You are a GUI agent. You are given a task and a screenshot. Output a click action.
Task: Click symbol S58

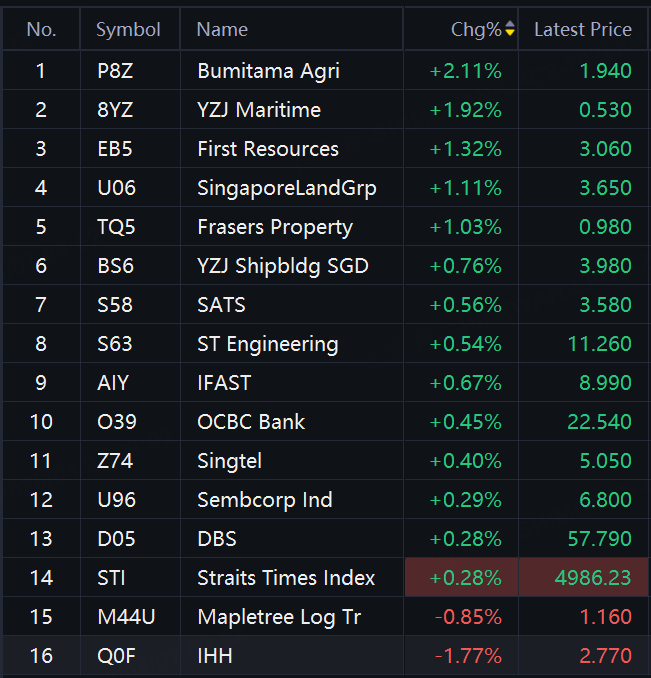(x=115, y=305)
